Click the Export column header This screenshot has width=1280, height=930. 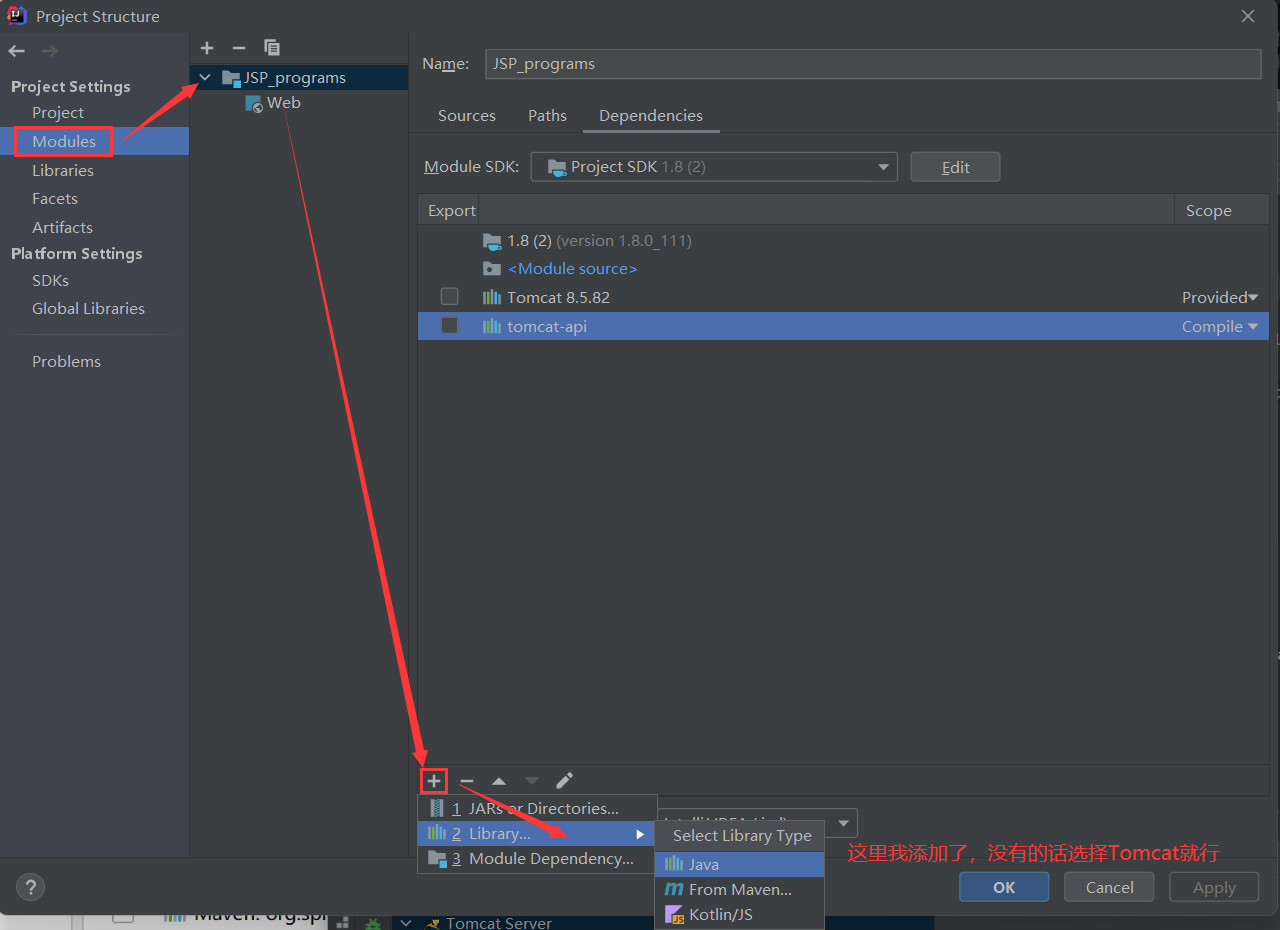[452, 210]
